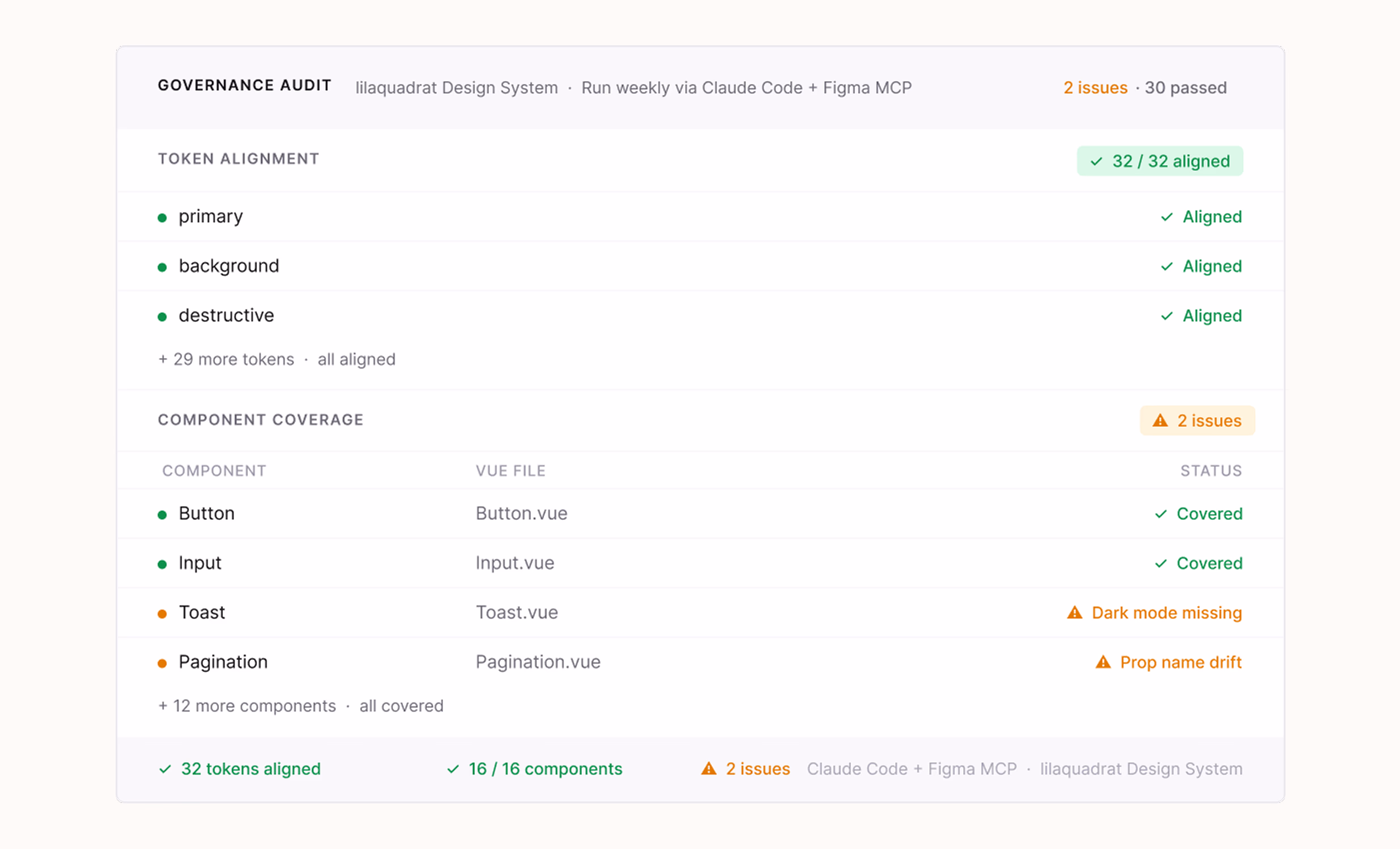
Task: Click the STATUS column header
Action: coord(1211,470)
